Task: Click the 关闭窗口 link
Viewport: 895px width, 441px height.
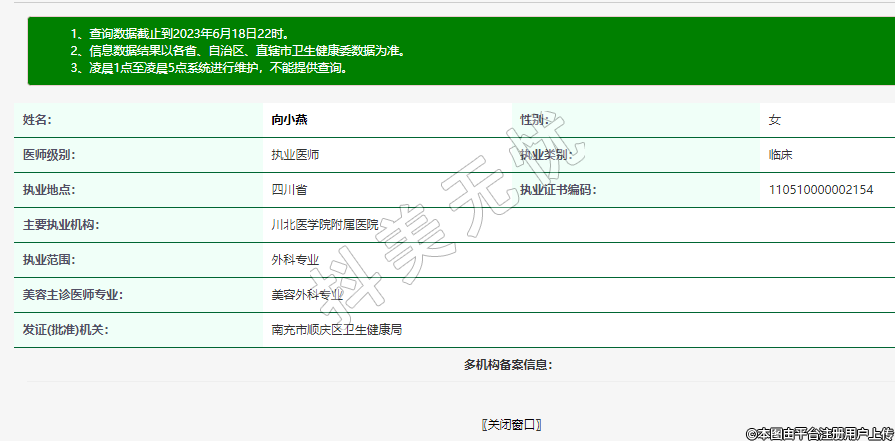Action: coord(511,425)
